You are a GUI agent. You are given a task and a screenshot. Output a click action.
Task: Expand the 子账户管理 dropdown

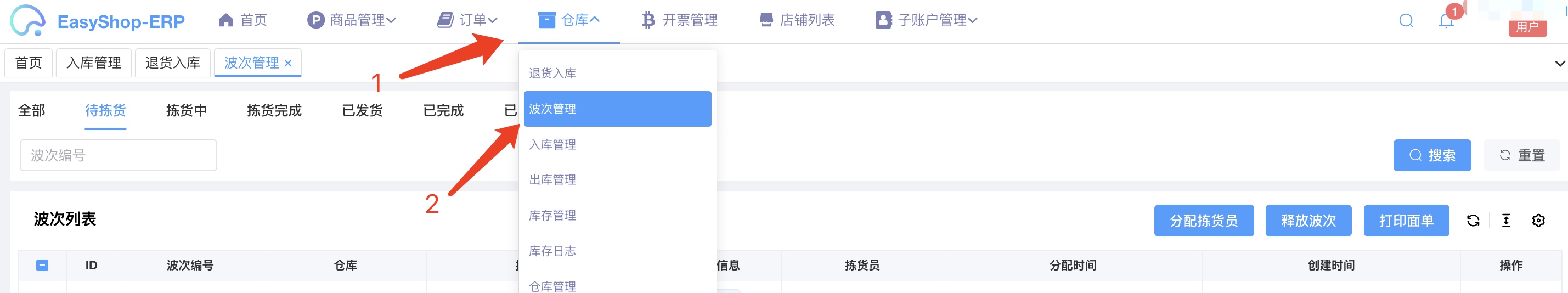[x=927, y=20]
